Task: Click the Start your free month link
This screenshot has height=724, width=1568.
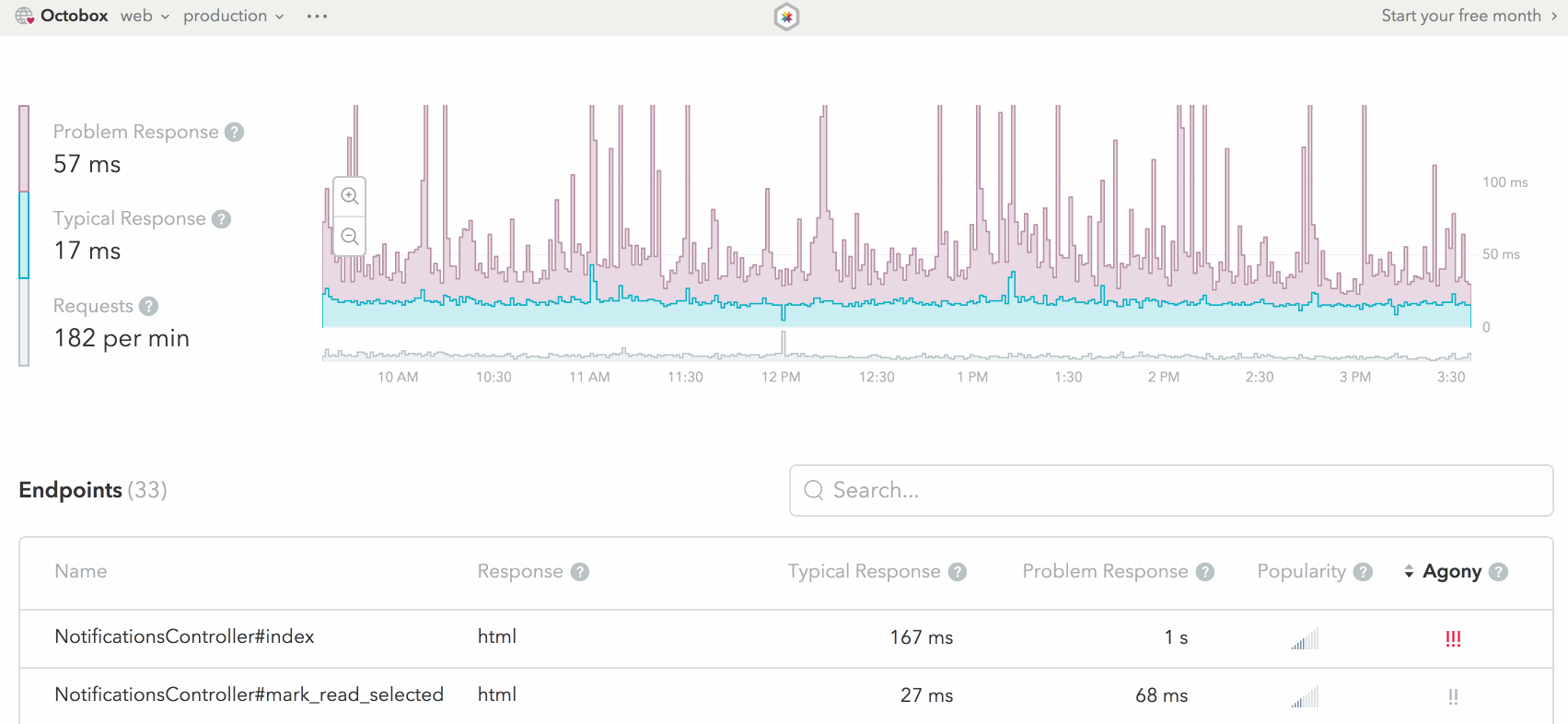Action: 1469,16
